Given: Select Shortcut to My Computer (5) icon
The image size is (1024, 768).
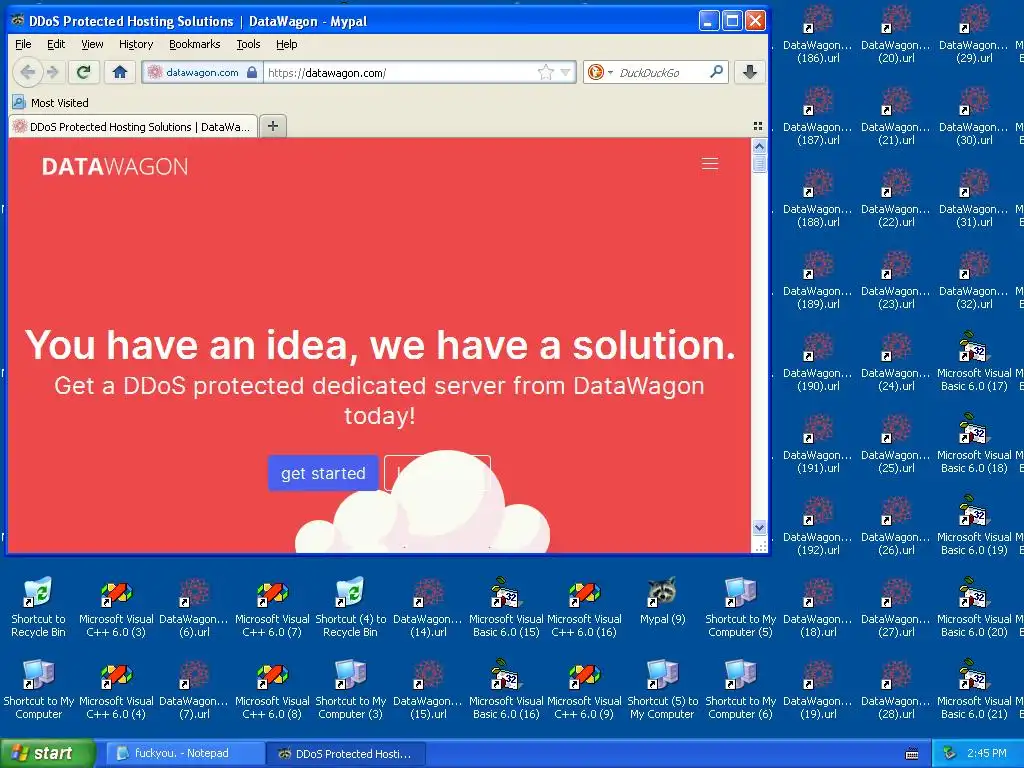Looking at the screenshot, I should (x=741, y=607).
